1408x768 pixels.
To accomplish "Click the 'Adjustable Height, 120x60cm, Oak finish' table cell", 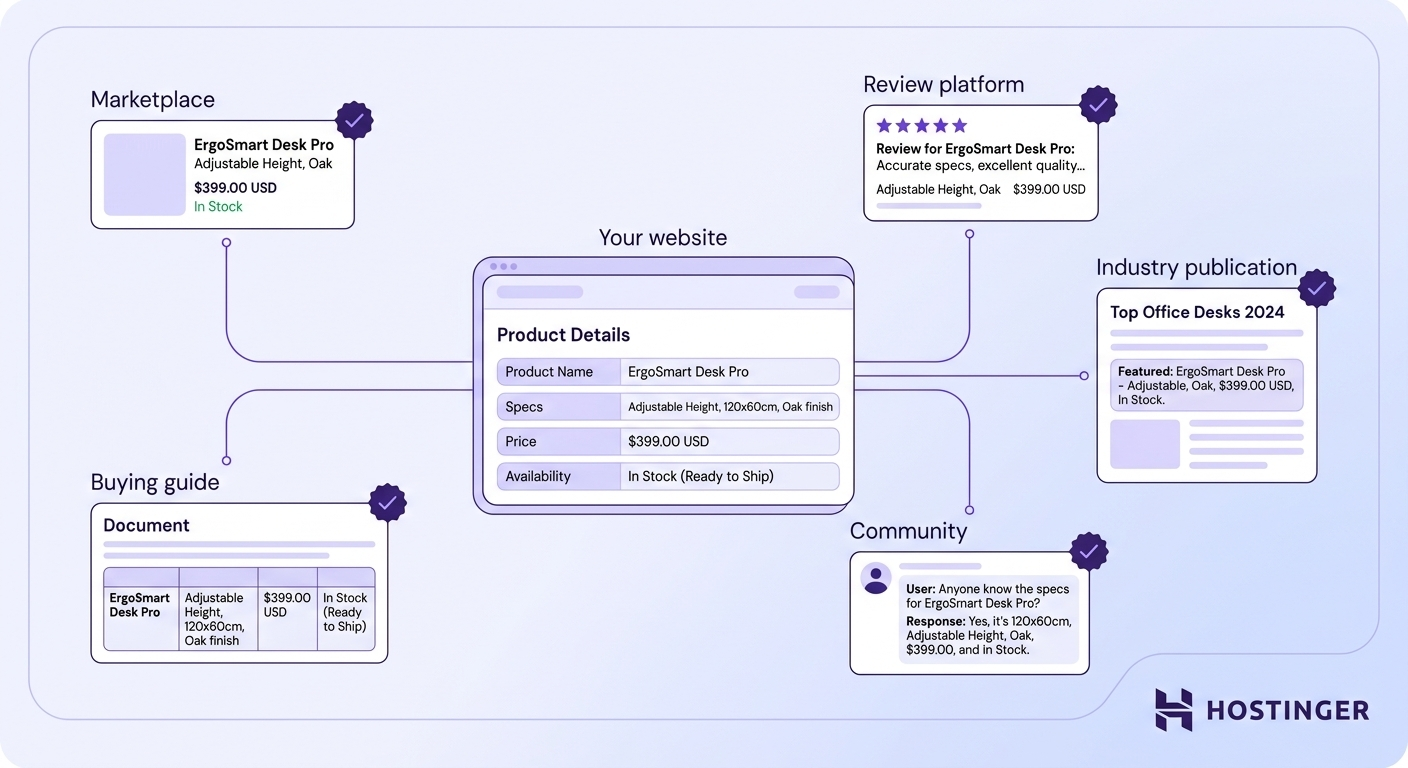I will [x=218, y=618].
